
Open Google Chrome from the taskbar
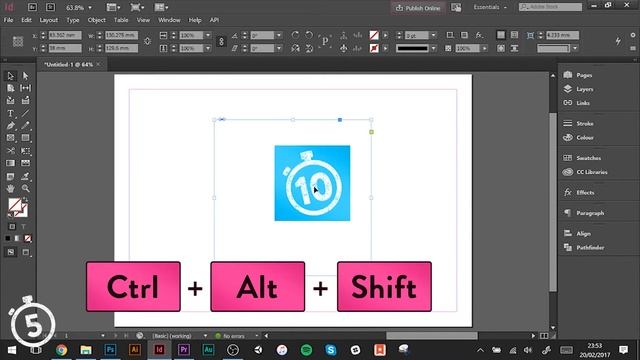[61, 350]
